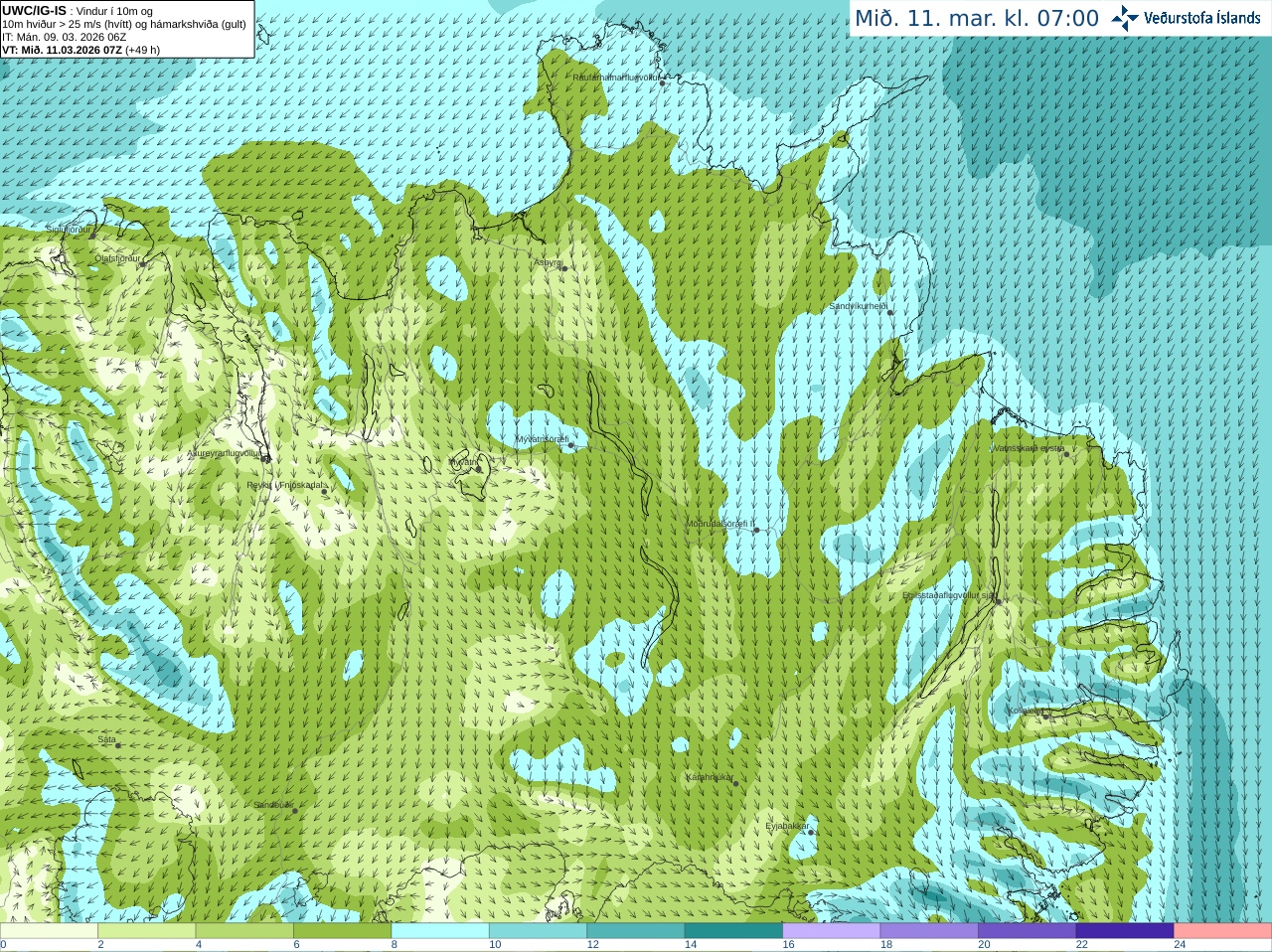Click the legend scale number 12
The width and height of the screenshot is (1272, 952).
(x=592, y=945)
